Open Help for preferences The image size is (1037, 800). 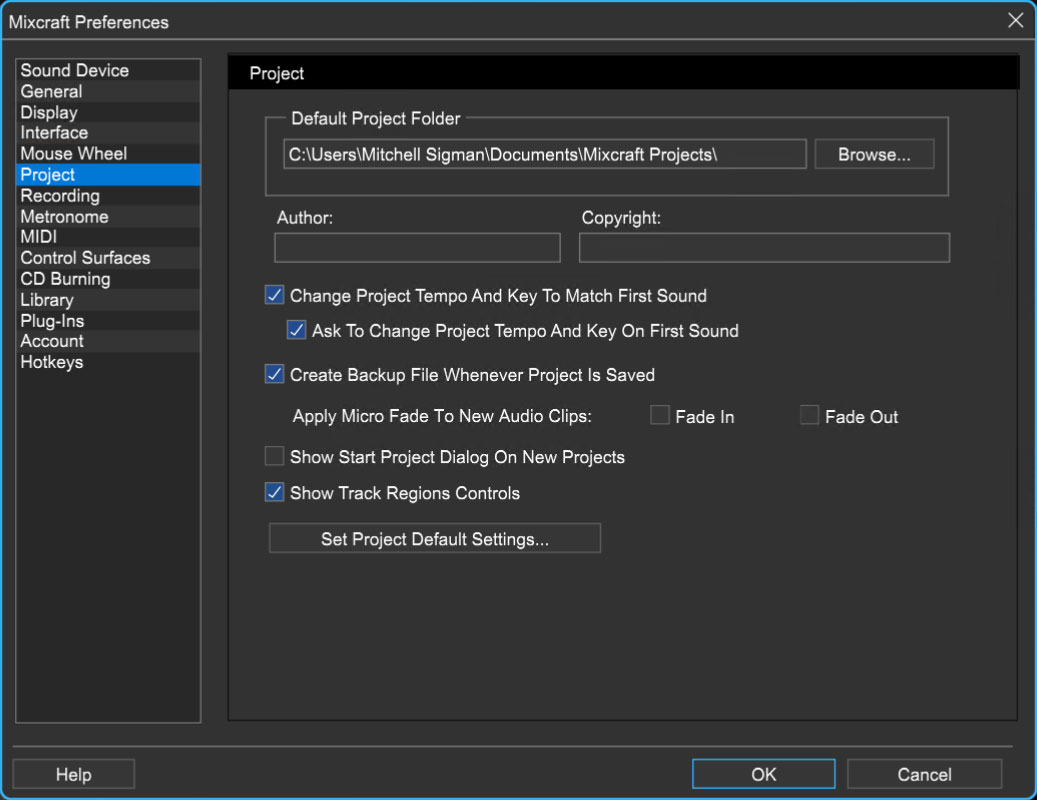point(73,774)
